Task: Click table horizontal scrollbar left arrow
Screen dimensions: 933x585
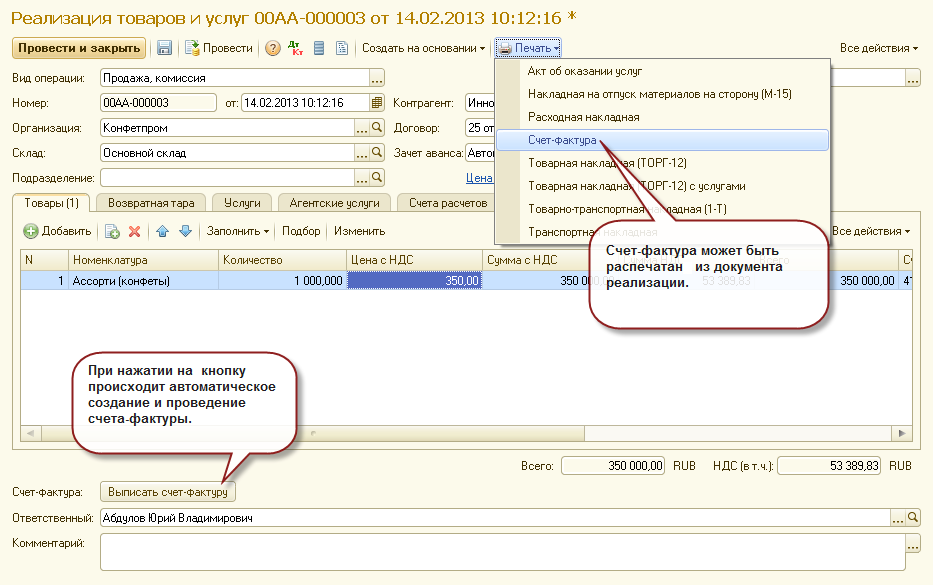Action: 30,433
